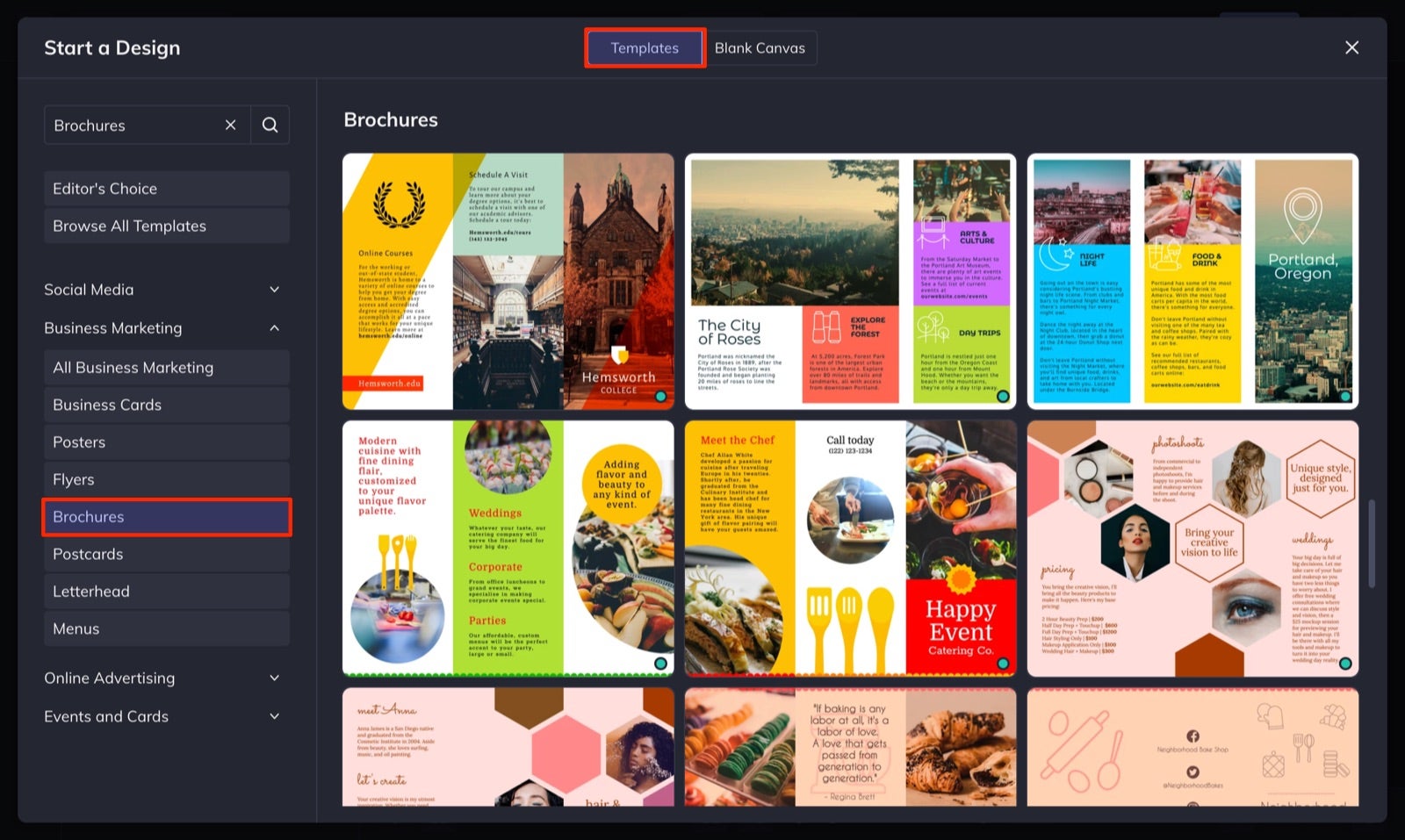Clear the Brochures search using the X icon
This screenshot has width=1405, height=840.
click(230, 125)
